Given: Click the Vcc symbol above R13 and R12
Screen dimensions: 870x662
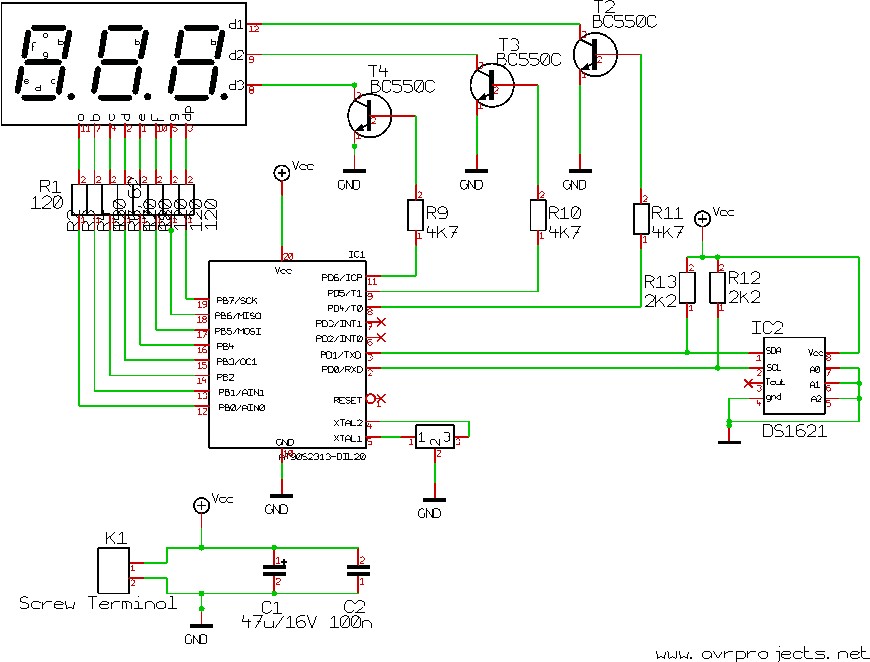Looking at the screenshot, I should [702, 219].
